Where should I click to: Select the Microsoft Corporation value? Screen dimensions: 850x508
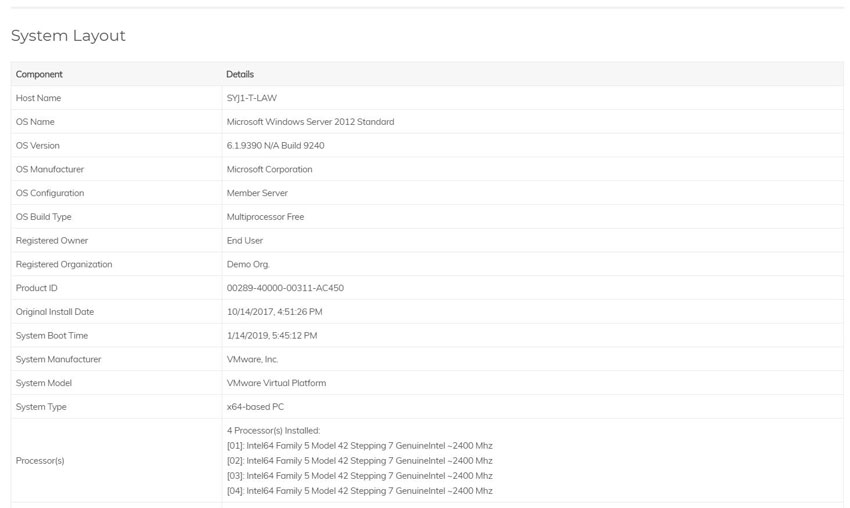coord(269,170)
